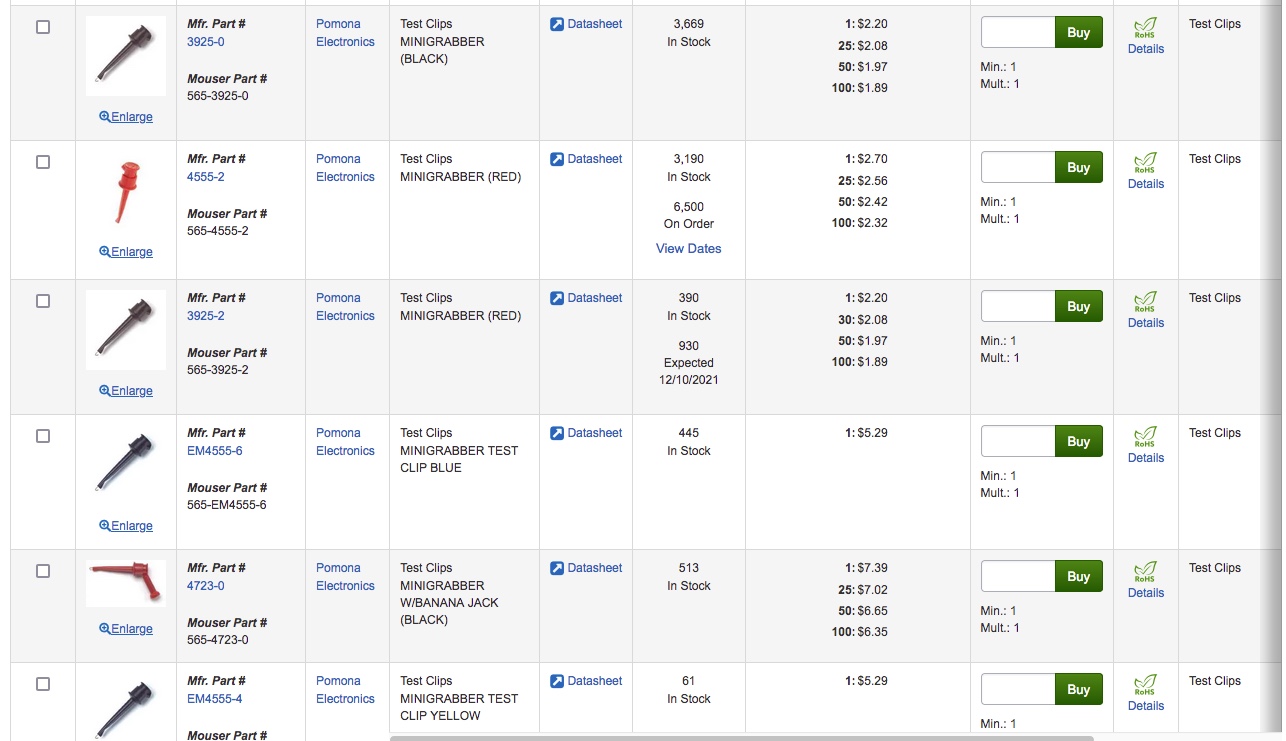
Task: Click Enlarge magnifier under 4723-0 image
Action: 104,629
